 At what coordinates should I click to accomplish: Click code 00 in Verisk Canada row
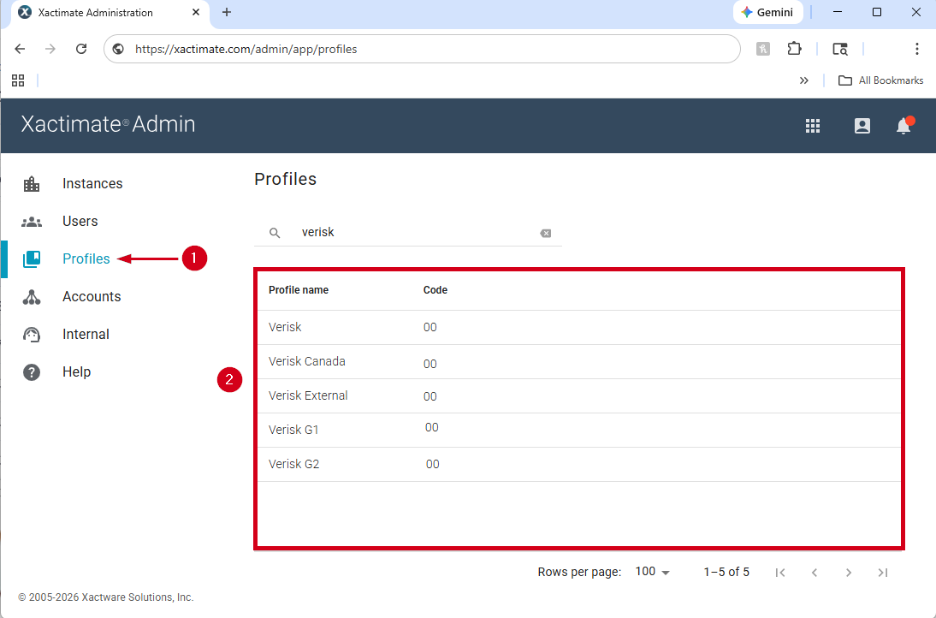(x=430, y=364)
